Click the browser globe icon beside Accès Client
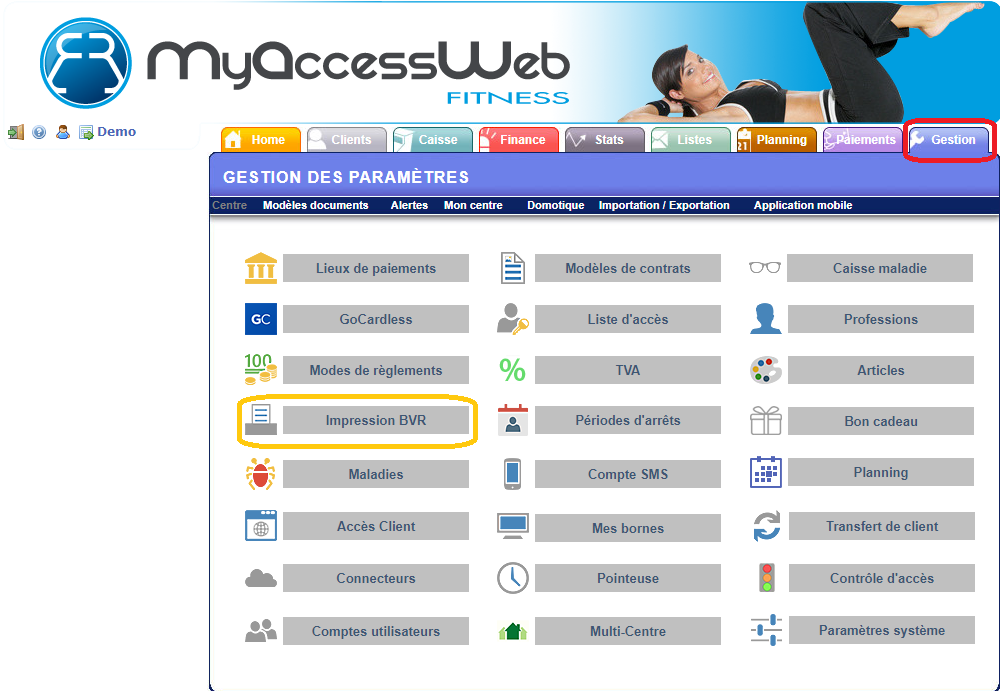The image size is (1000, 691). [261, 526]
